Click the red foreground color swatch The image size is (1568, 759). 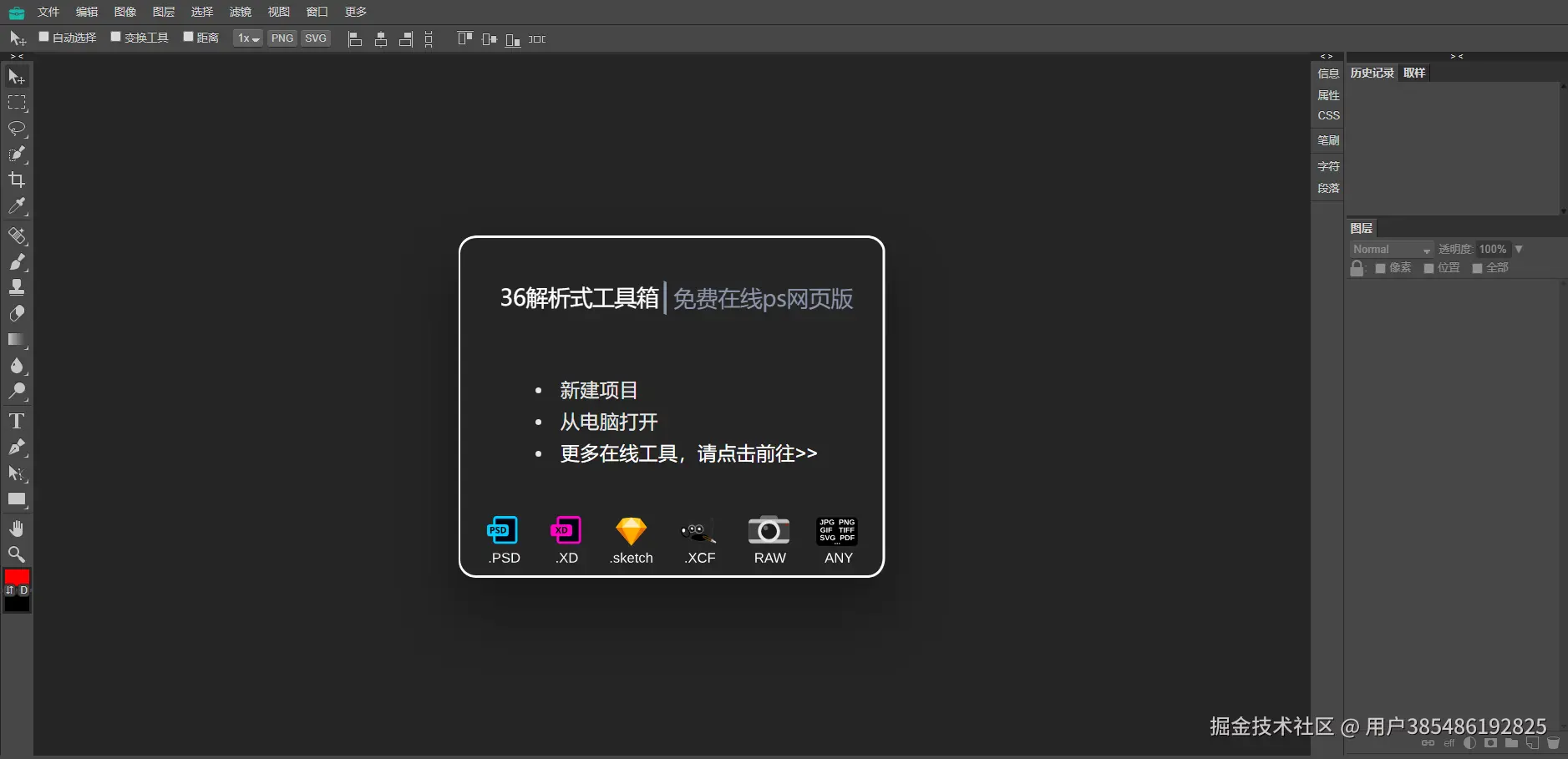click(17, 576)
